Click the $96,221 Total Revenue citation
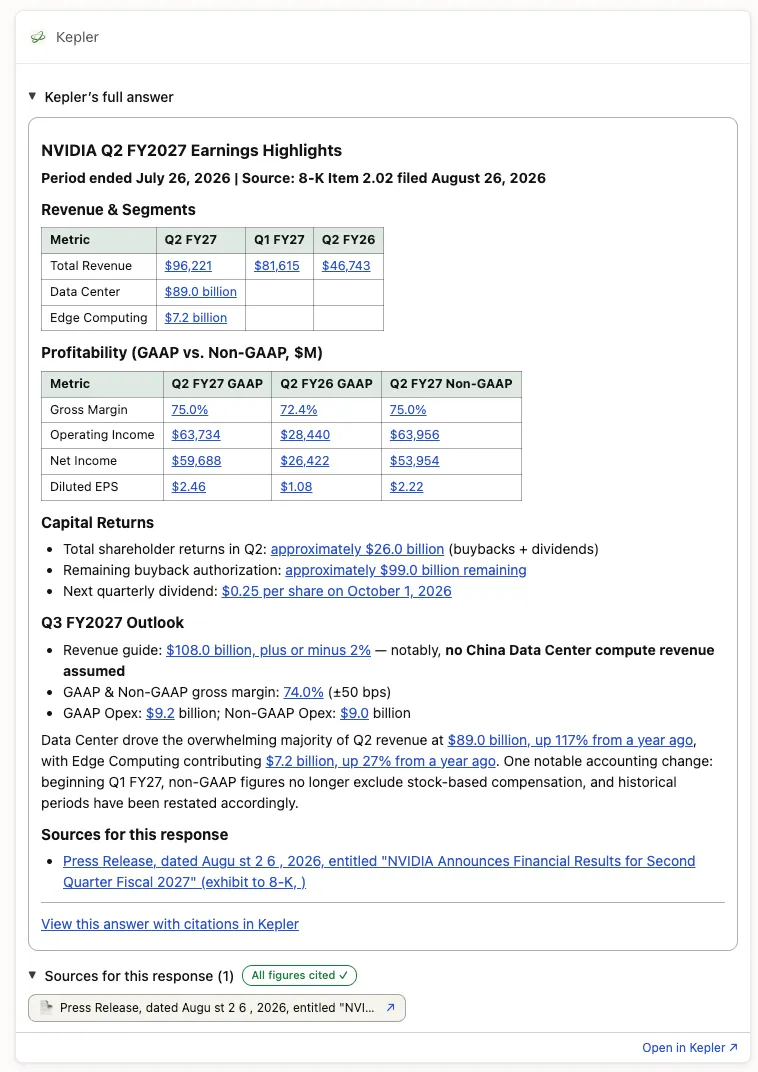The height and width of the screenshot is (1072, 758). point(188,266)
